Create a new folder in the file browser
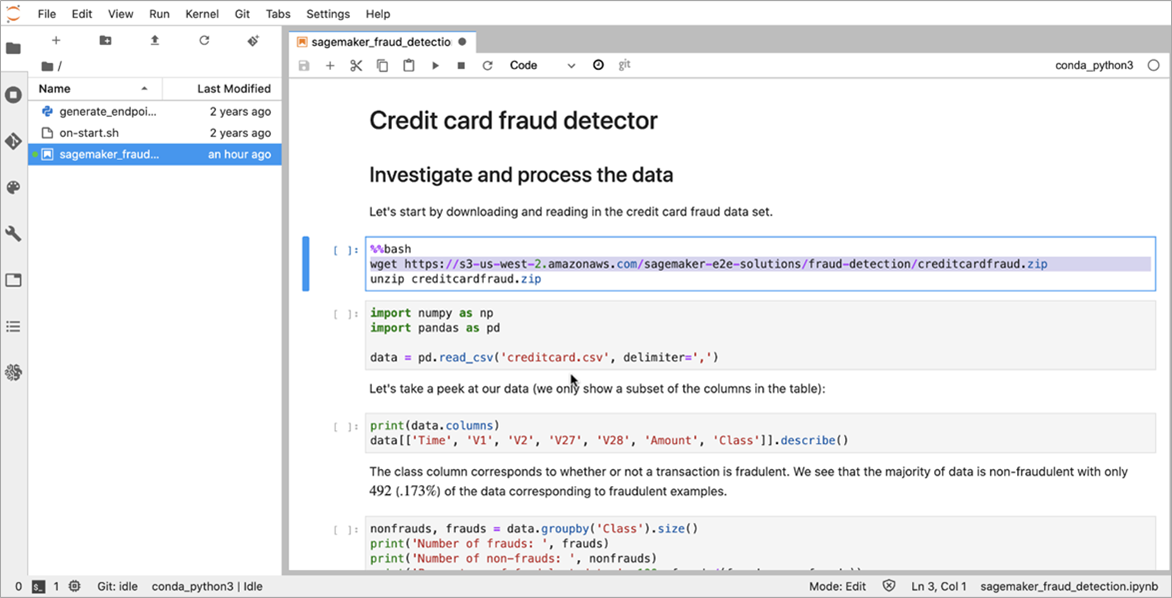 [x=105, y=41]
